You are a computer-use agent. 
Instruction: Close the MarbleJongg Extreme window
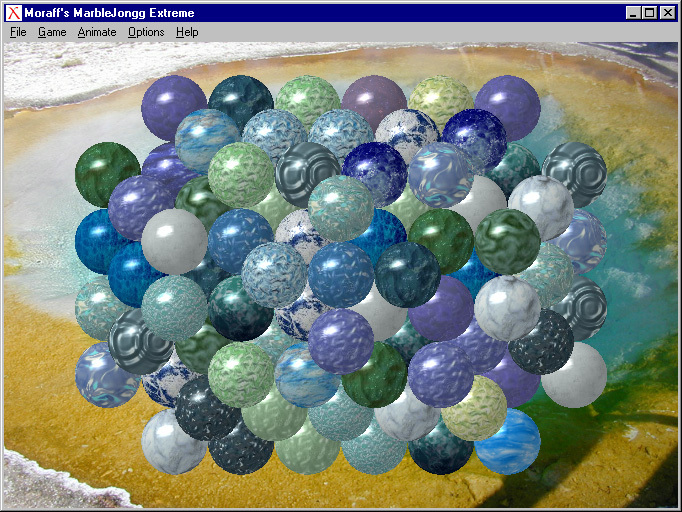(668, 13)
